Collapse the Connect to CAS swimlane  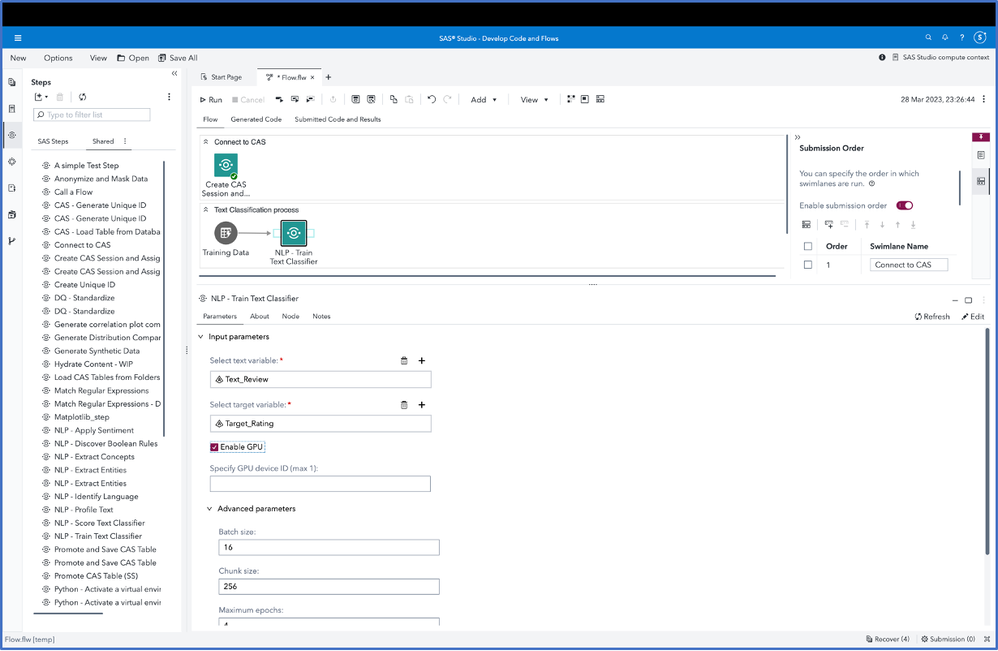tap(206, 142)
